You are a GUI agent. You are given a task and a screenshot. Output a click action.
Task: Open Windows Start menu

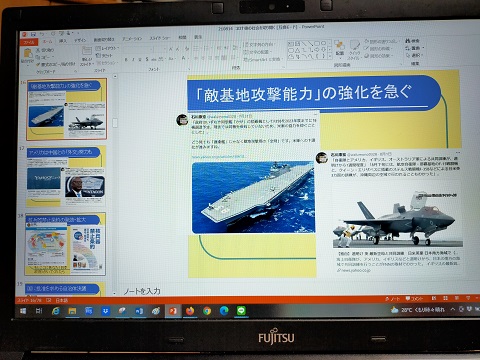[23, 311]
